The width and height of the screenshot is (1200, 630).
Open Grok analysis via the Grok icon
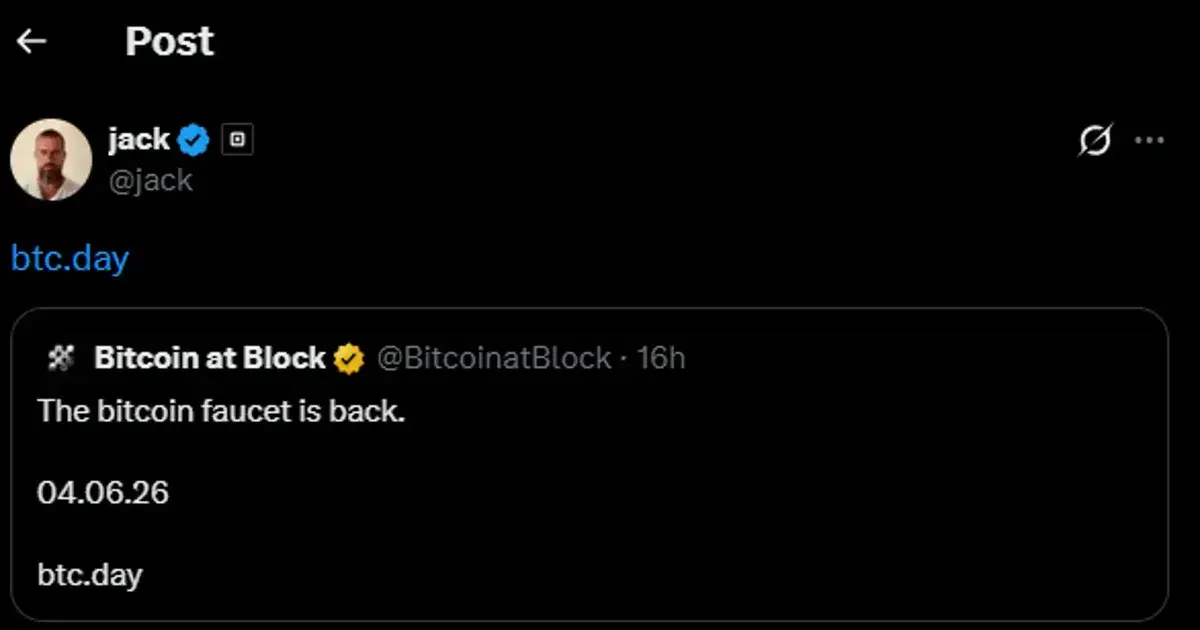[x=1096, y=141]
